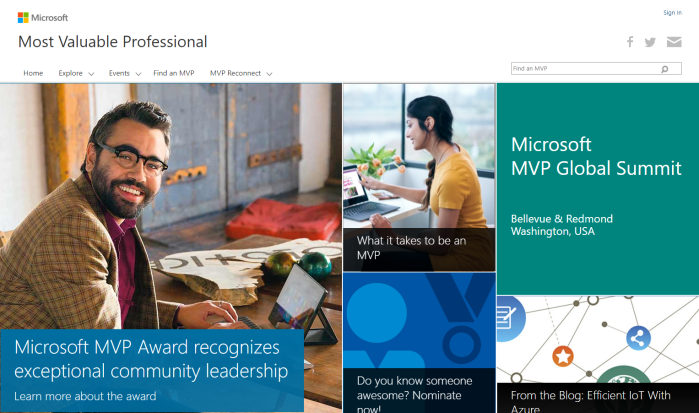Open the Efficient IoT With Azure blog tile
The height and width of the screenshot is (413, 699).
(598, 355)
